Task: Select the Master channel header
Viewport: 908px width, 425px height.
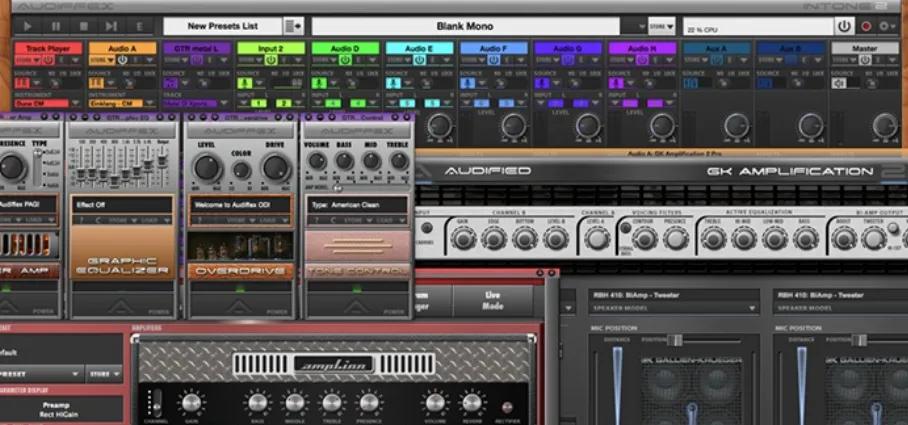Action: tap(864, 49)
